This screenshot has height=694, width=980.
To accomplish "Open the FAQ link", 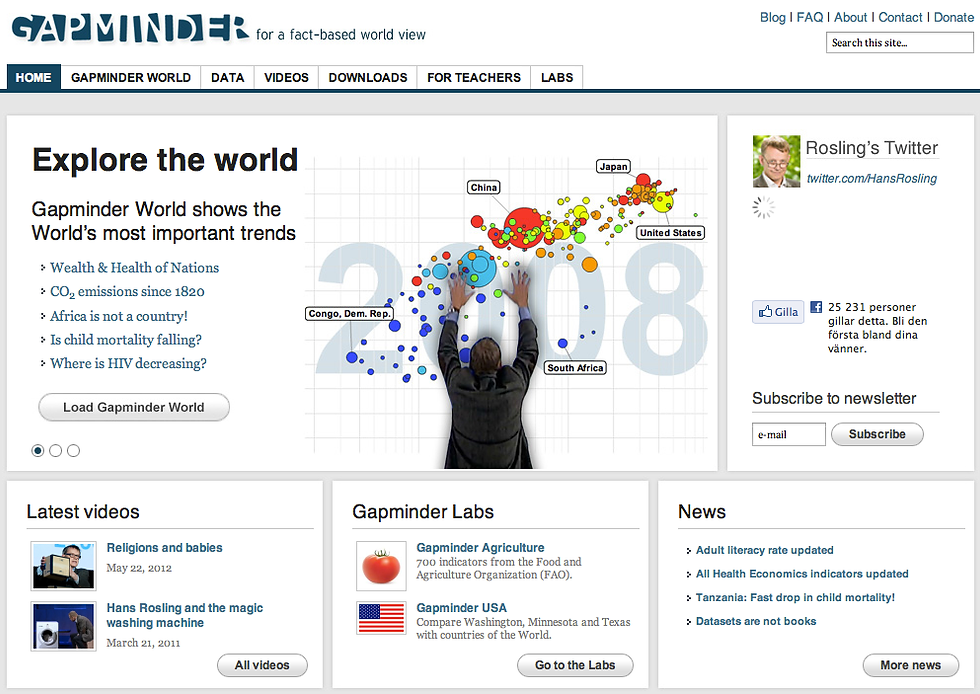I will coord(810,18).
